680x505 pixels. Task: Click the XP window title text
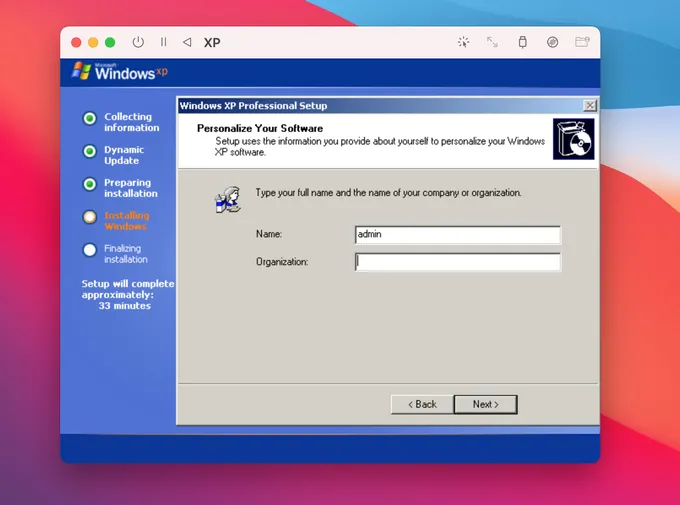point(212,43)
